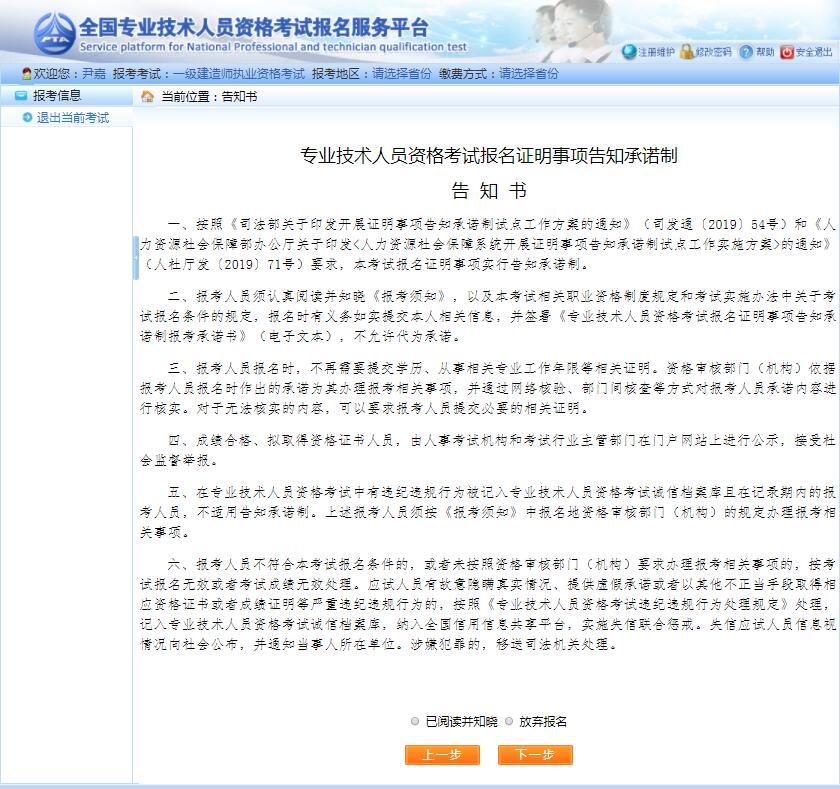Select the 放弃报名 radio button
The height and width of the screenshot is (789, 840).
click(509, 721)
